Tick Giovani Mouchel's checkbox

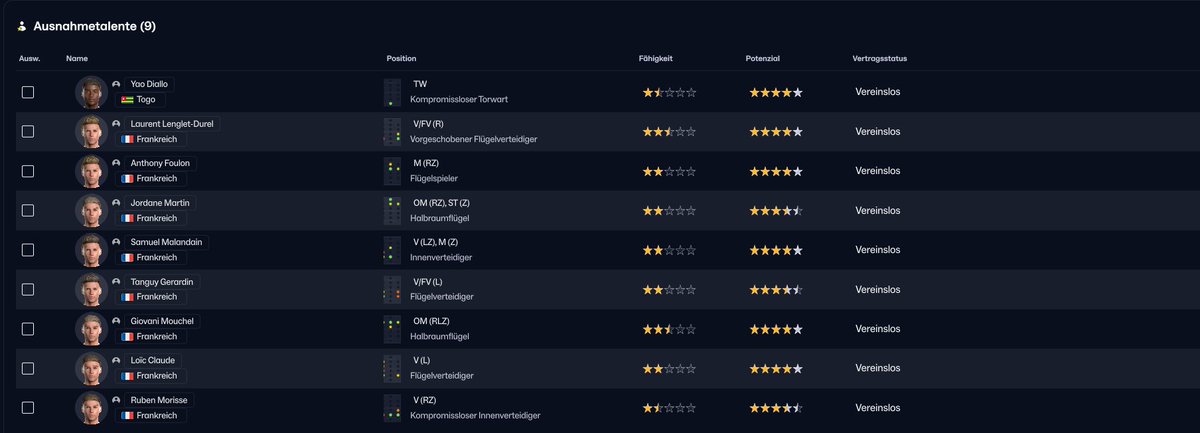pos(28,329)
